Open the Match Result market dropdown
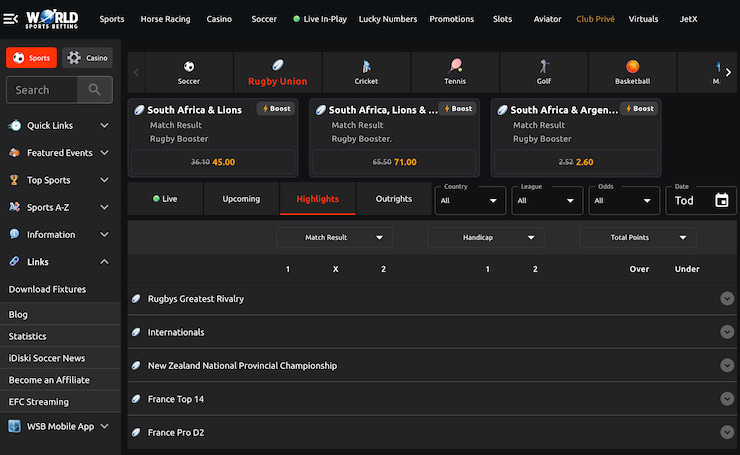 click(x=335, y=237)
